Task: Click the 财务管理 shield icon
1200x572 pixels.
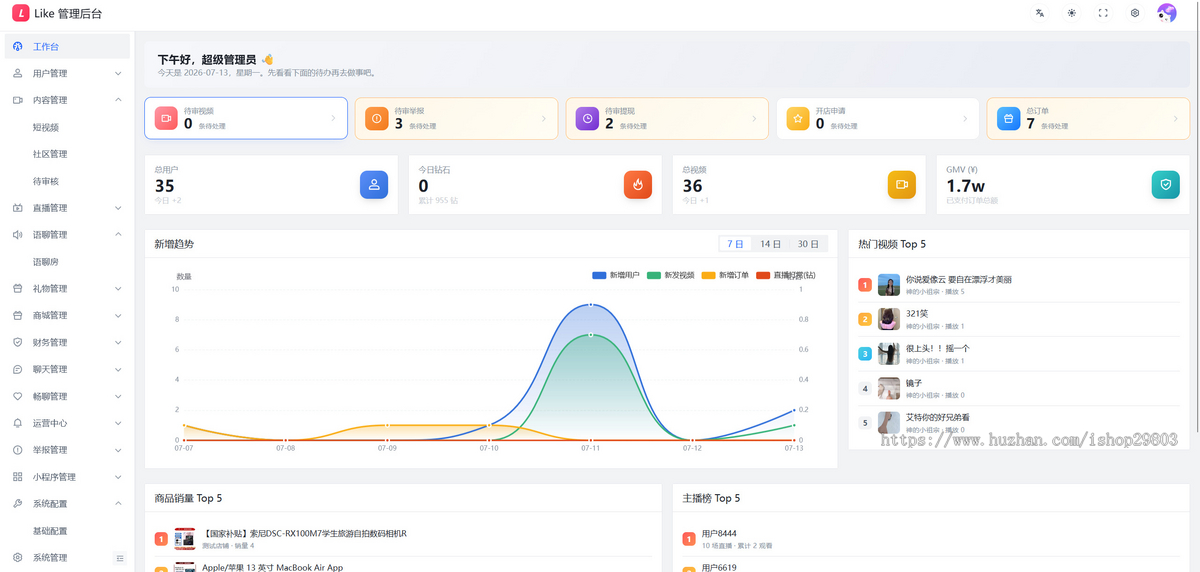Action: click(18, 342)
